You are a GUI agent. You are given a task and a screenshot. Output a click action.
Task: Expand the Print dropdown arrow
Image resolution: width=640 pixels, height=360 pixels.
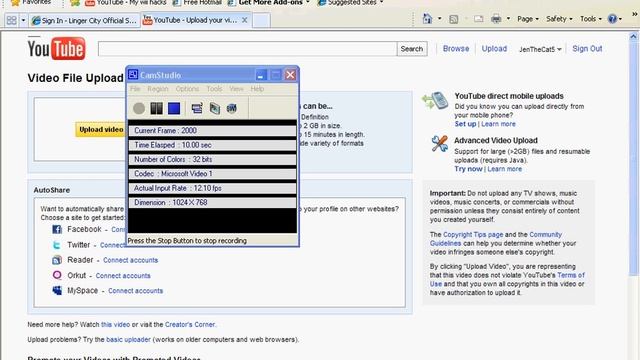click(508, 19)
